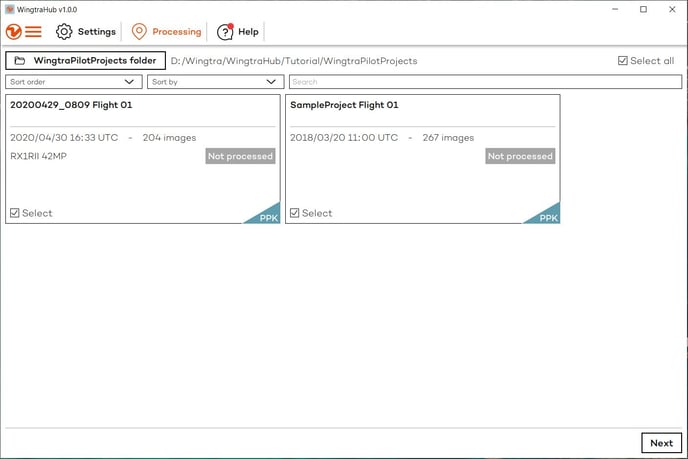The height and width of the screenshot is (459, 688).
Task: Click the Wingtra logo icon
Action: (x=13, y=32)
